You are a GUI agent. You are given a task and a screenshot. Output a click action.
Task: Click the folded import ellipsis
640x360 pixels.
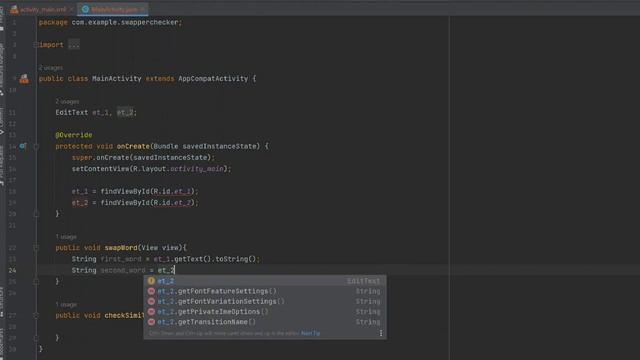[x=74, y=45]
